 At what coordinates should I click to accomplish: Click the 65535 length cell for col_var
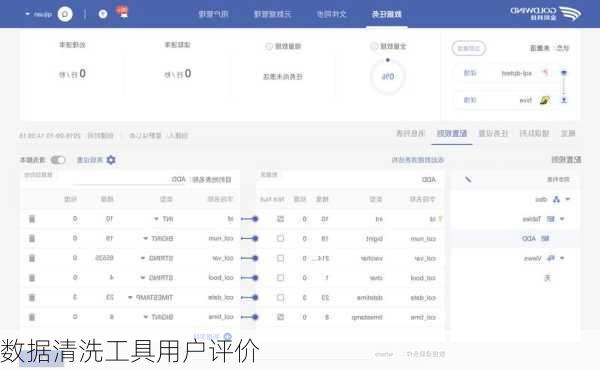tap(104, 258)
